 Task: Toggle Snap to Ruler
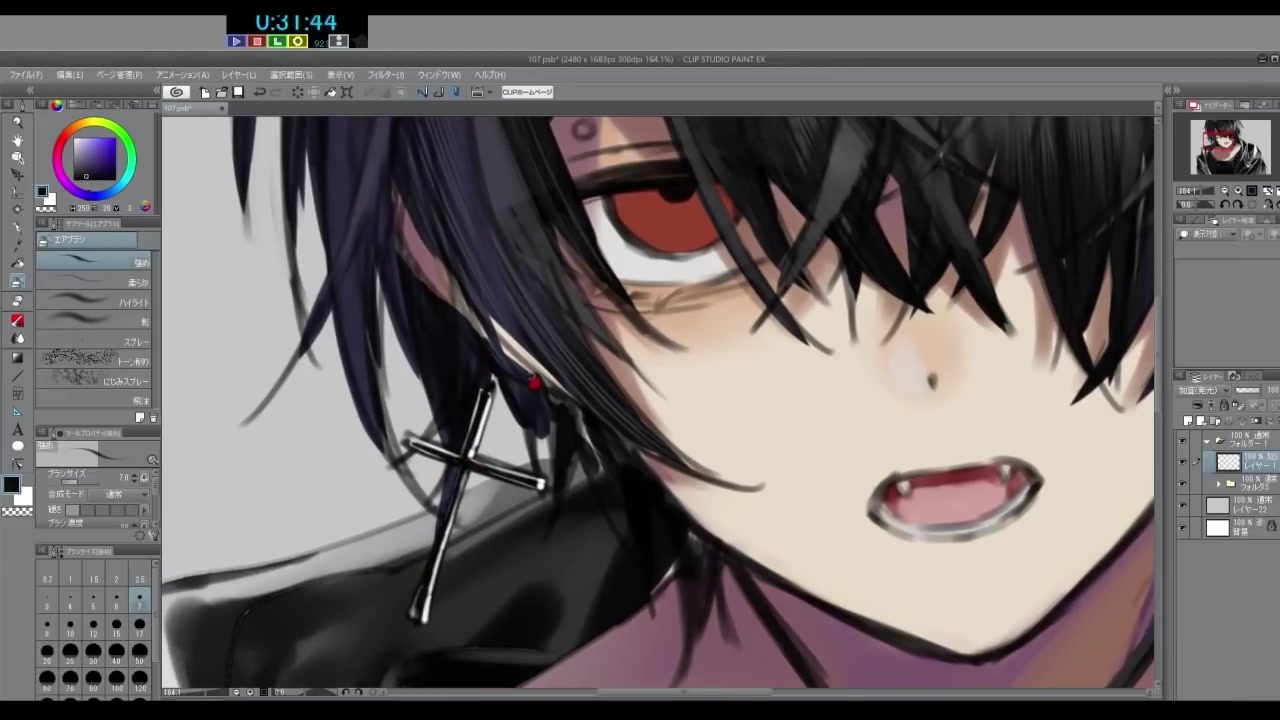tap(423, 92)
